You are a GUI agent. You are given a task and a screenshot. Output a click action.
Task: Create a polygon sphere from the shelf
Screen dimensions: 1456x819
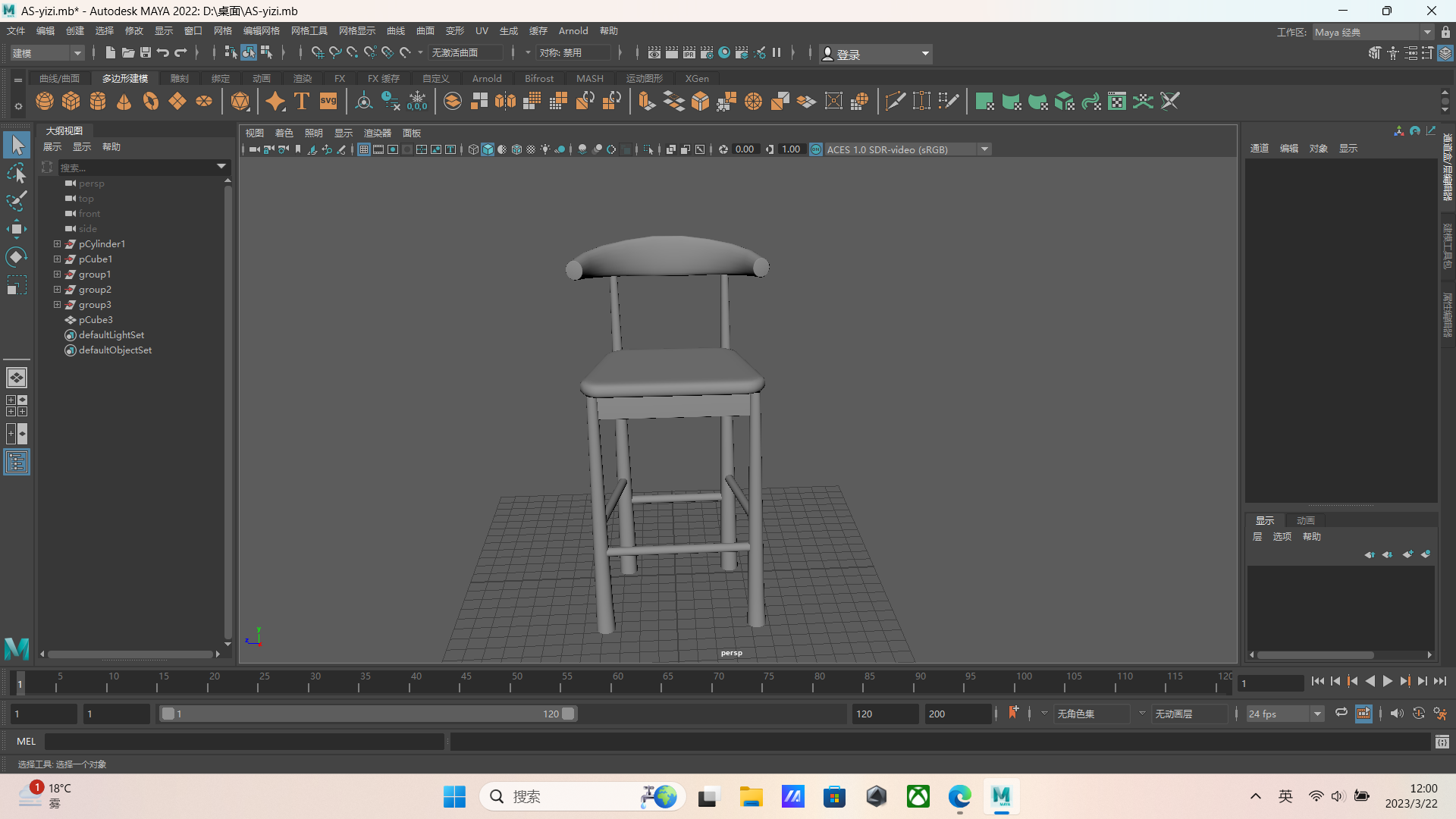coord(44,101)
